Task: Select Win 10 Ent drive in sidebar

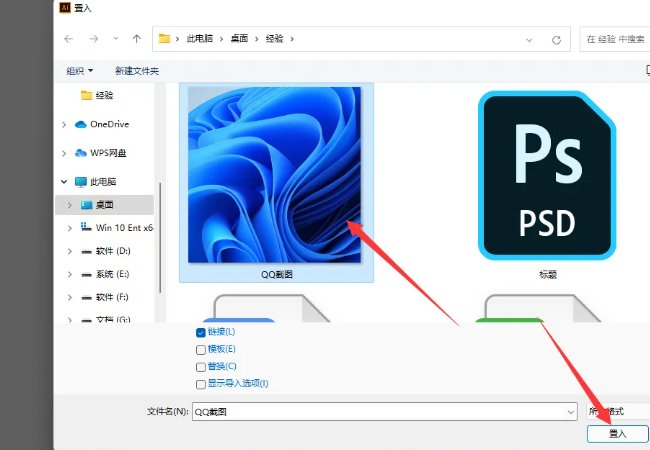Action: pos(116,227)
